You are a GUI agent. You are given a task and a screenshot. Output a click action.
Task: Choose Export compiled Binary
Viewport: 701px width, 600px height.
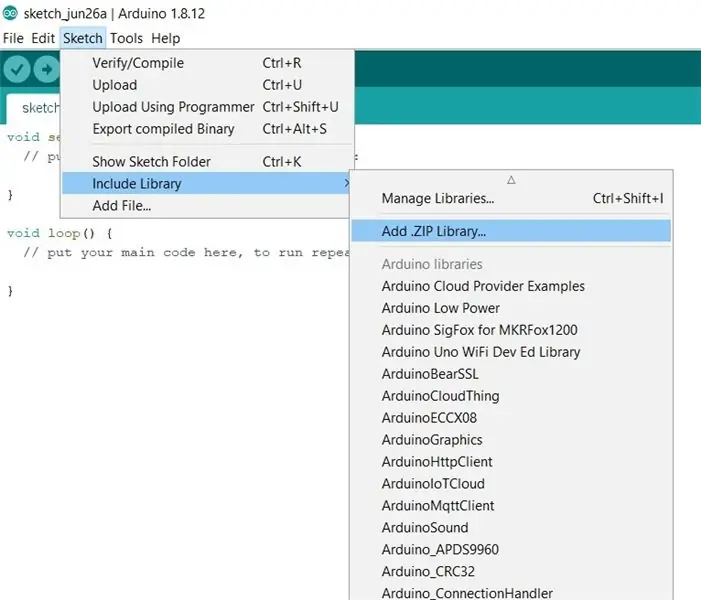coord(208,129)
